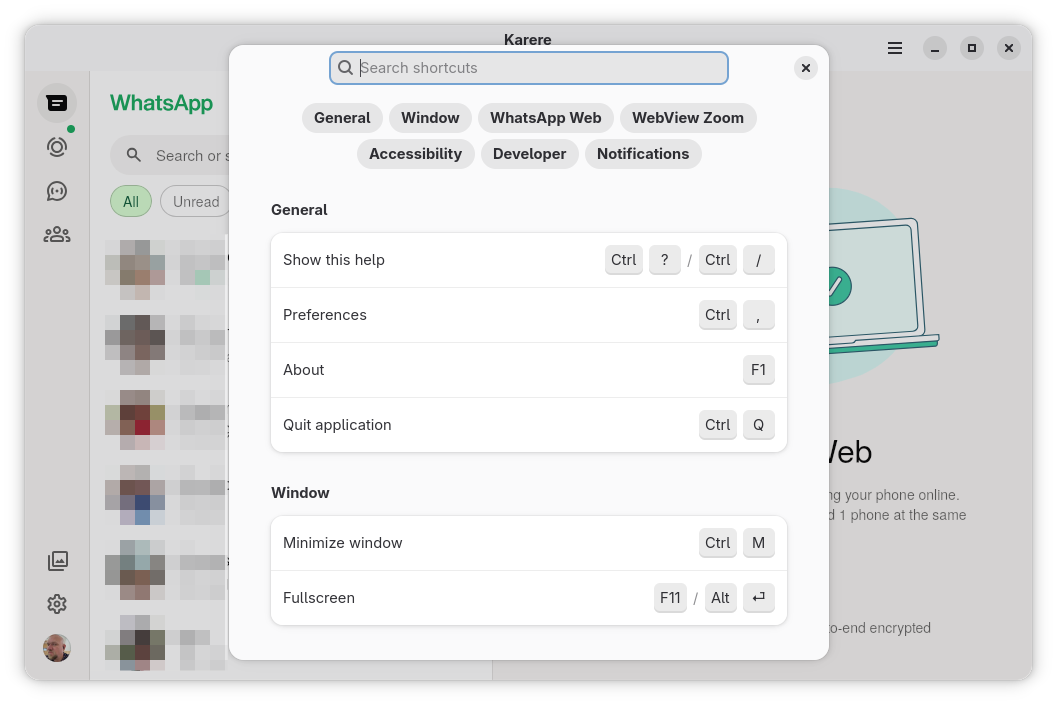Viewport: 1057px width, 705px height.
Task: Focus the Search shortcuts input field
Action: (528, 68)
